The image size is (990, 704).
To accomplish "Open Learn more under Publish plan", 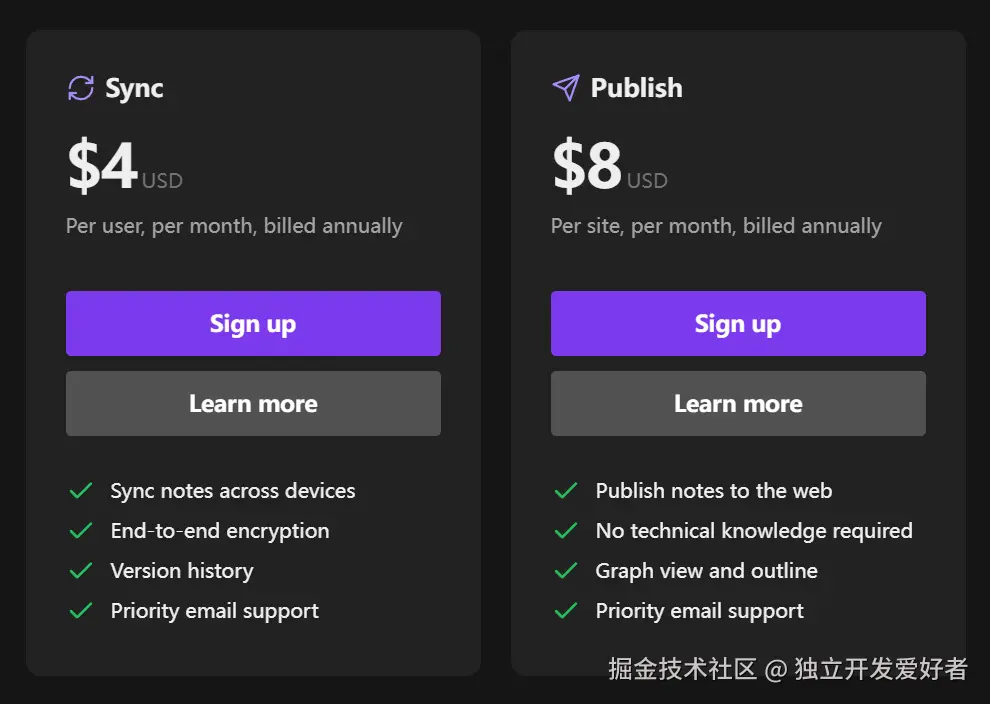I will pyautogui.click(x=738, y=403).
